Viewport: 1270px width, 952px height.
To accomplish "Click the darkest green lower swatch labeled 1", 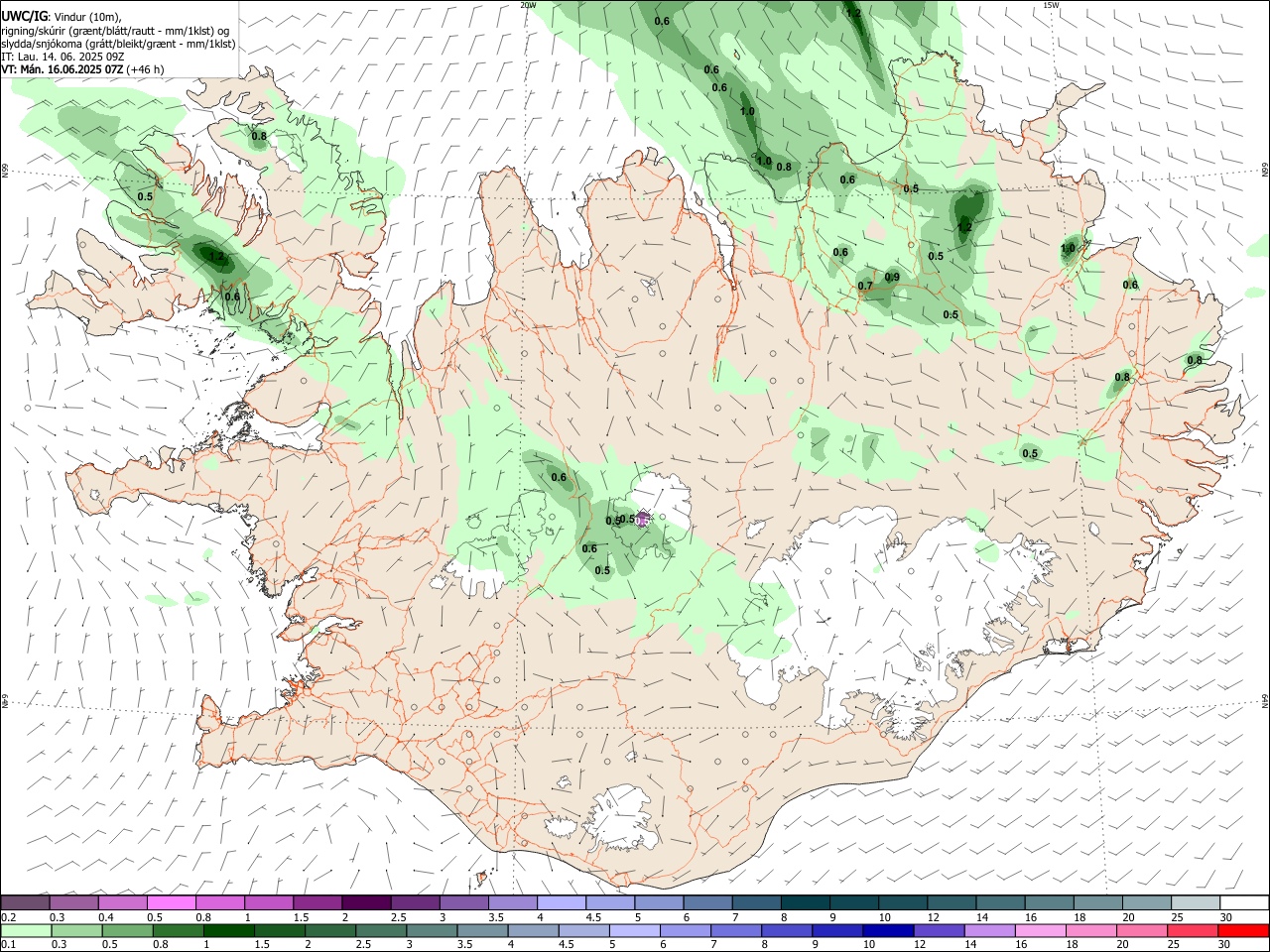I will (227, 930).
